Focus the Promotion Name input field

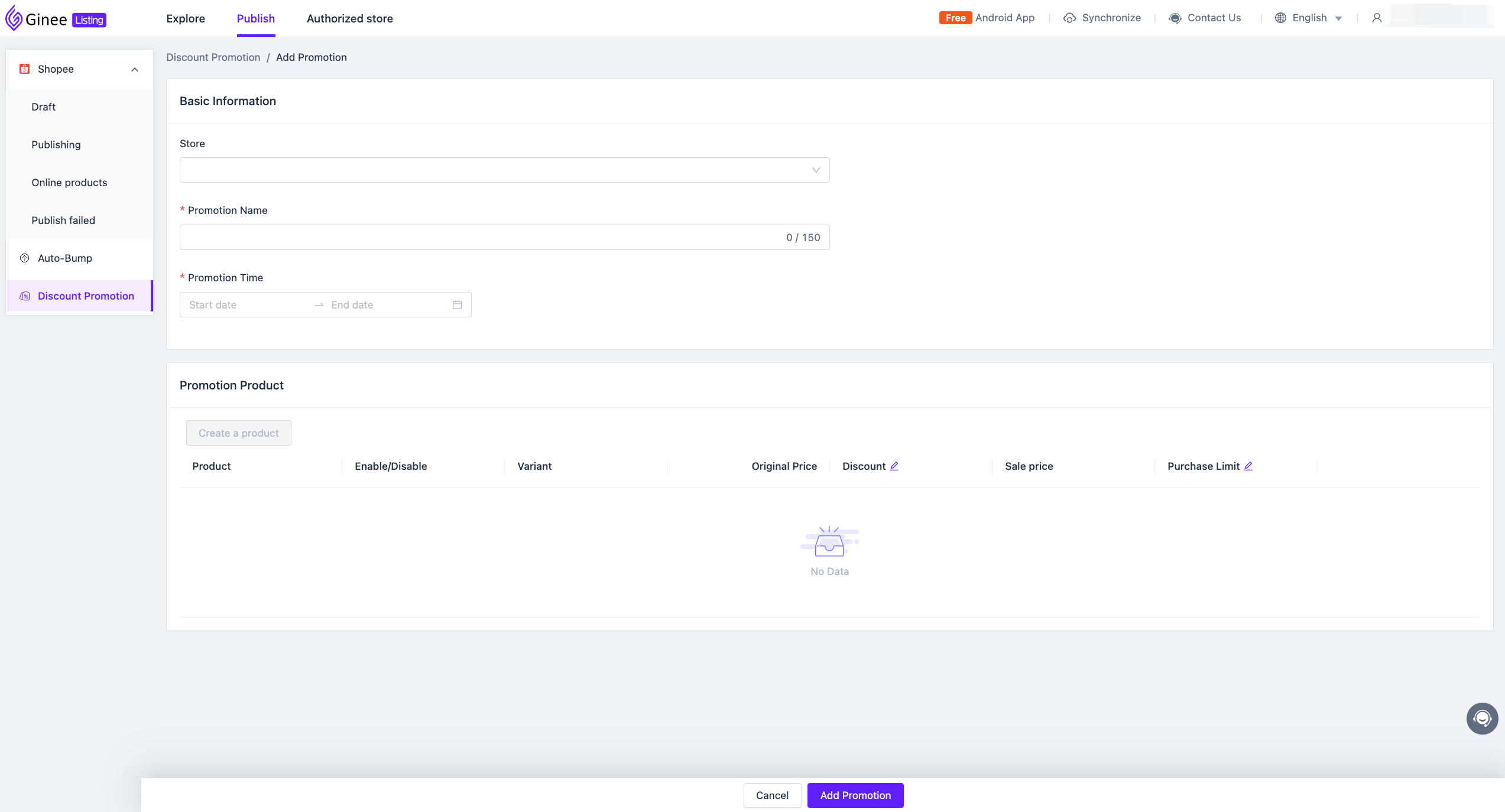tap(504, 238)
